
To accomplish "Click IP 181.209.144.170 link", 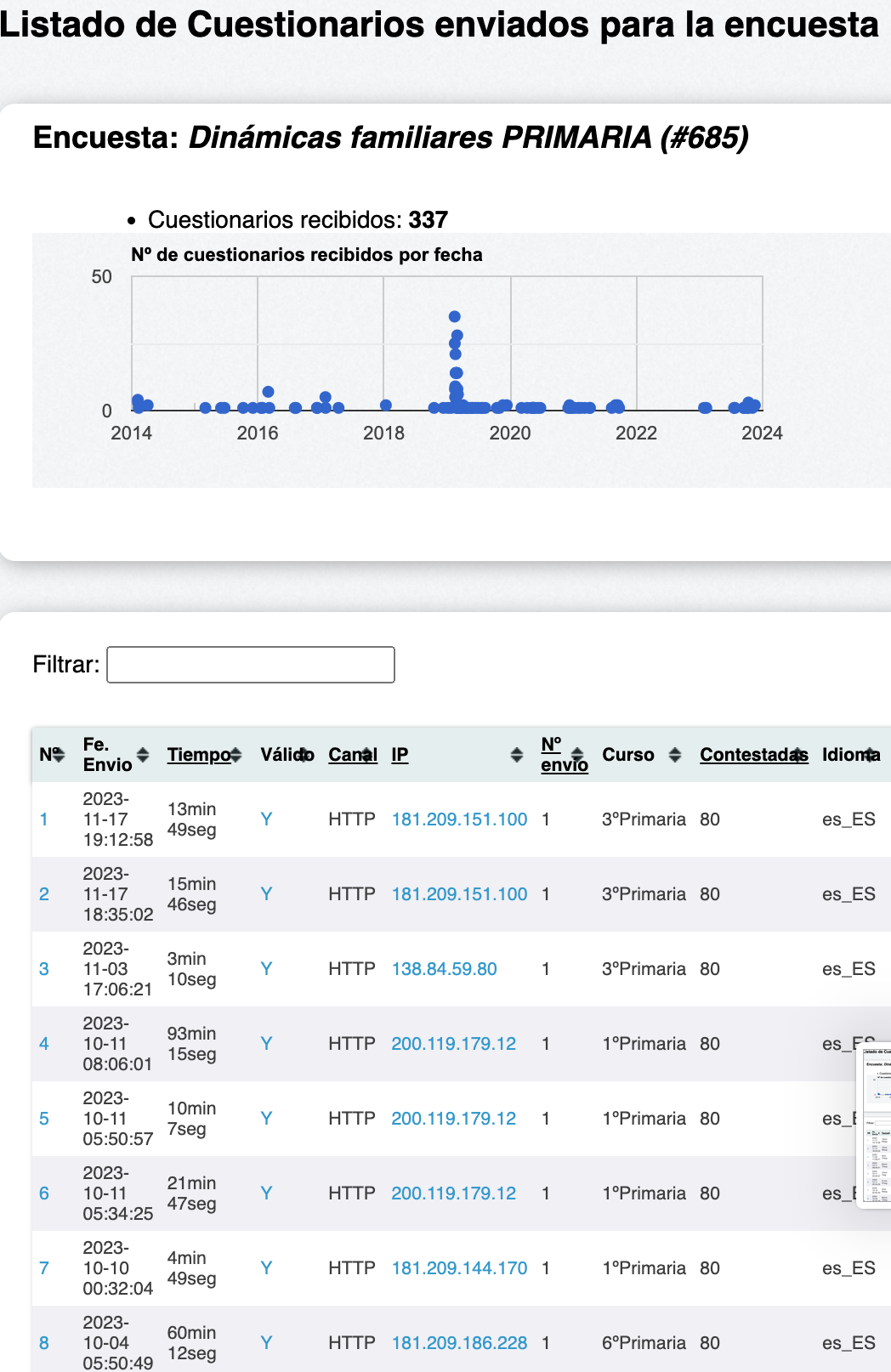I will (459, 1268).
